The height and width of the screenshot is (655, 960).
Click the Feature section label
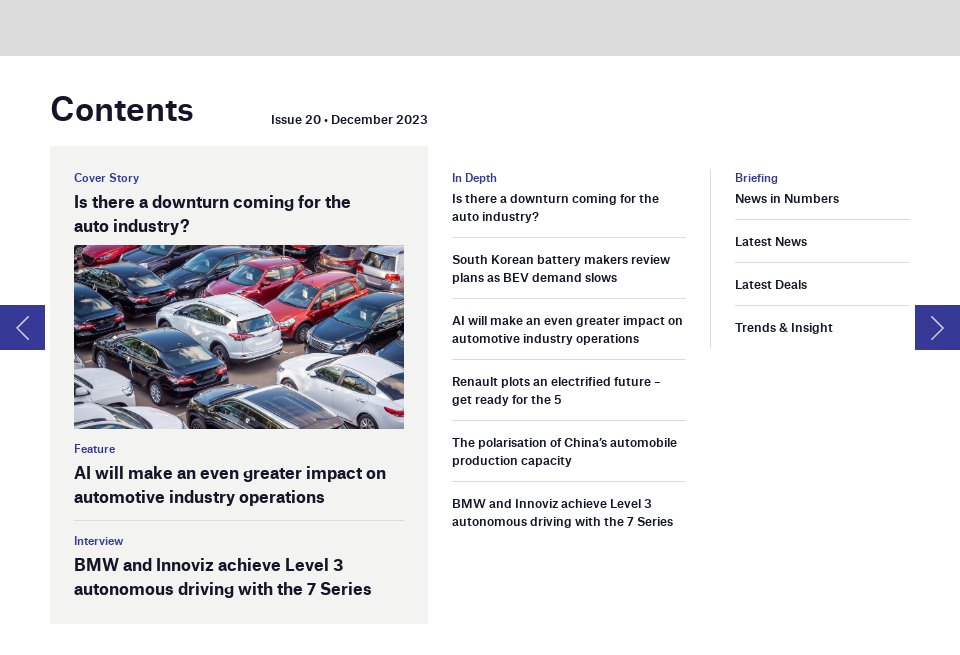coord(94,449)
